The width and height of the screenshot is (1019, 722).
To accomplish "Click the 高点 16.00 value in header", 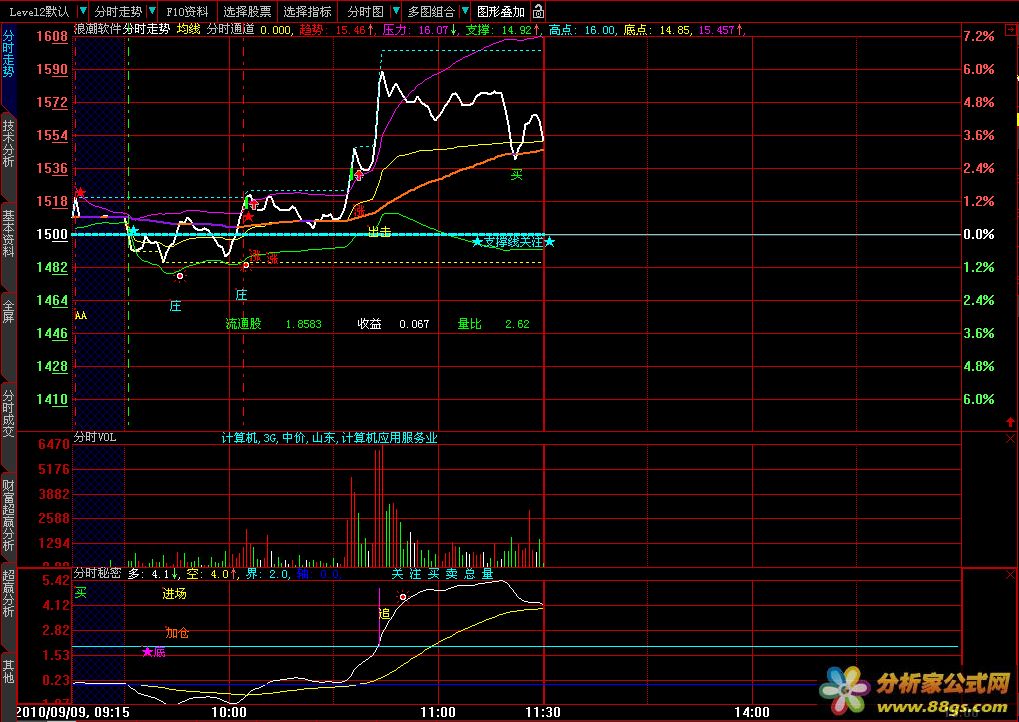I will coord(582,29).
